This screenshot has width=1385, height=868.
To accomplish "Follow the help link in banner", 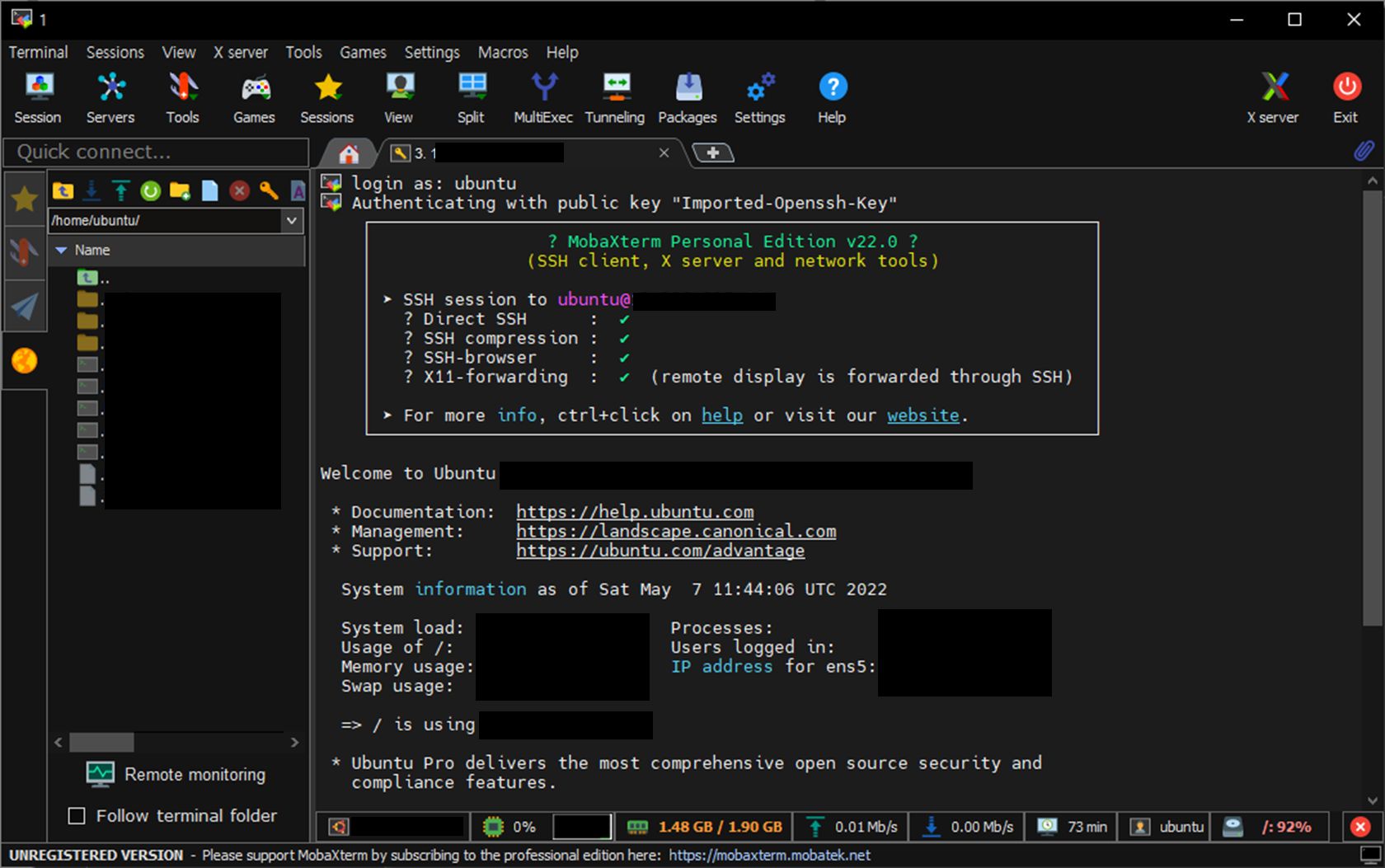I will point(722,415).
